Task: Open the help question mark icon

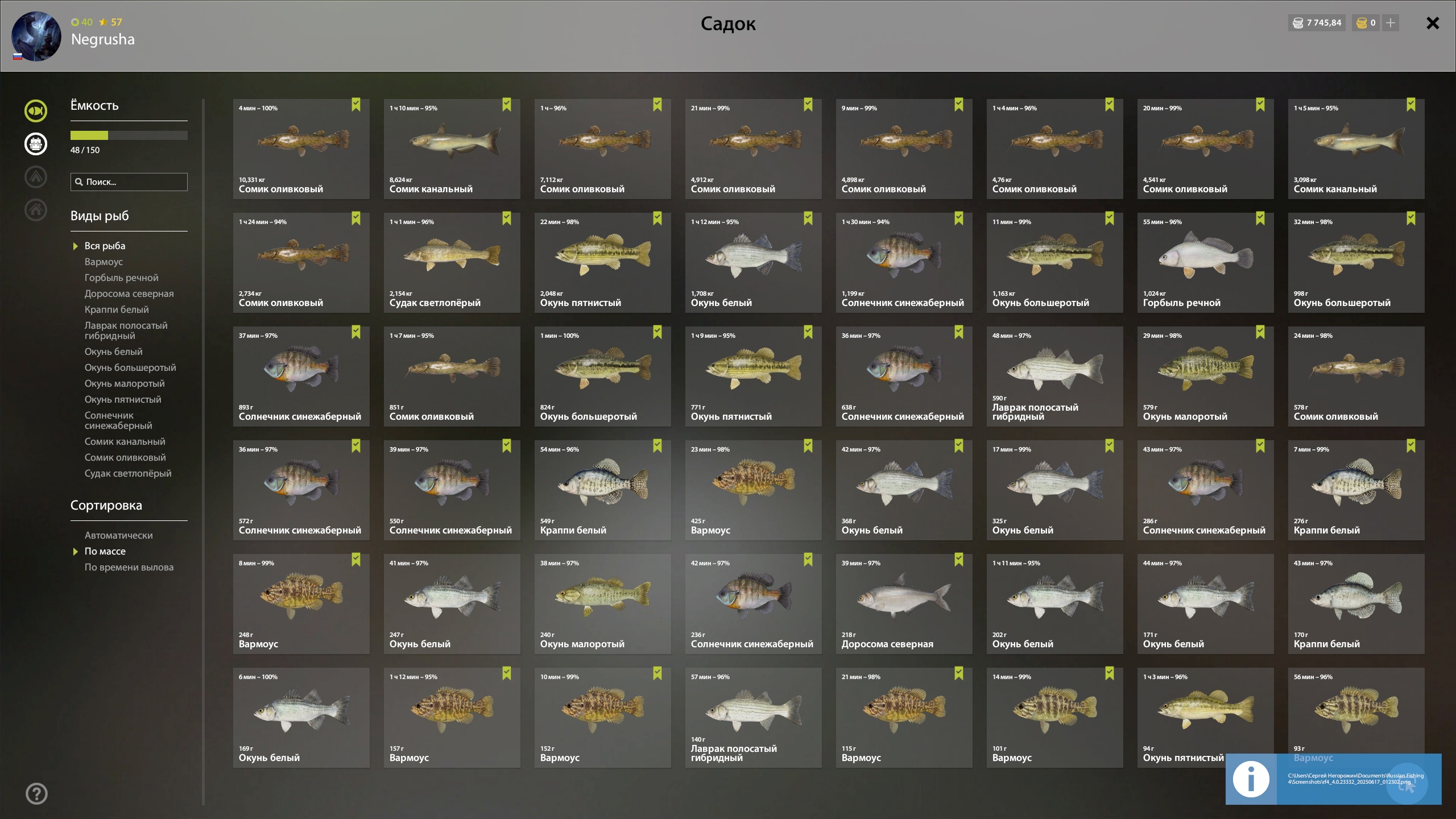Action: [x=36, y=793]
